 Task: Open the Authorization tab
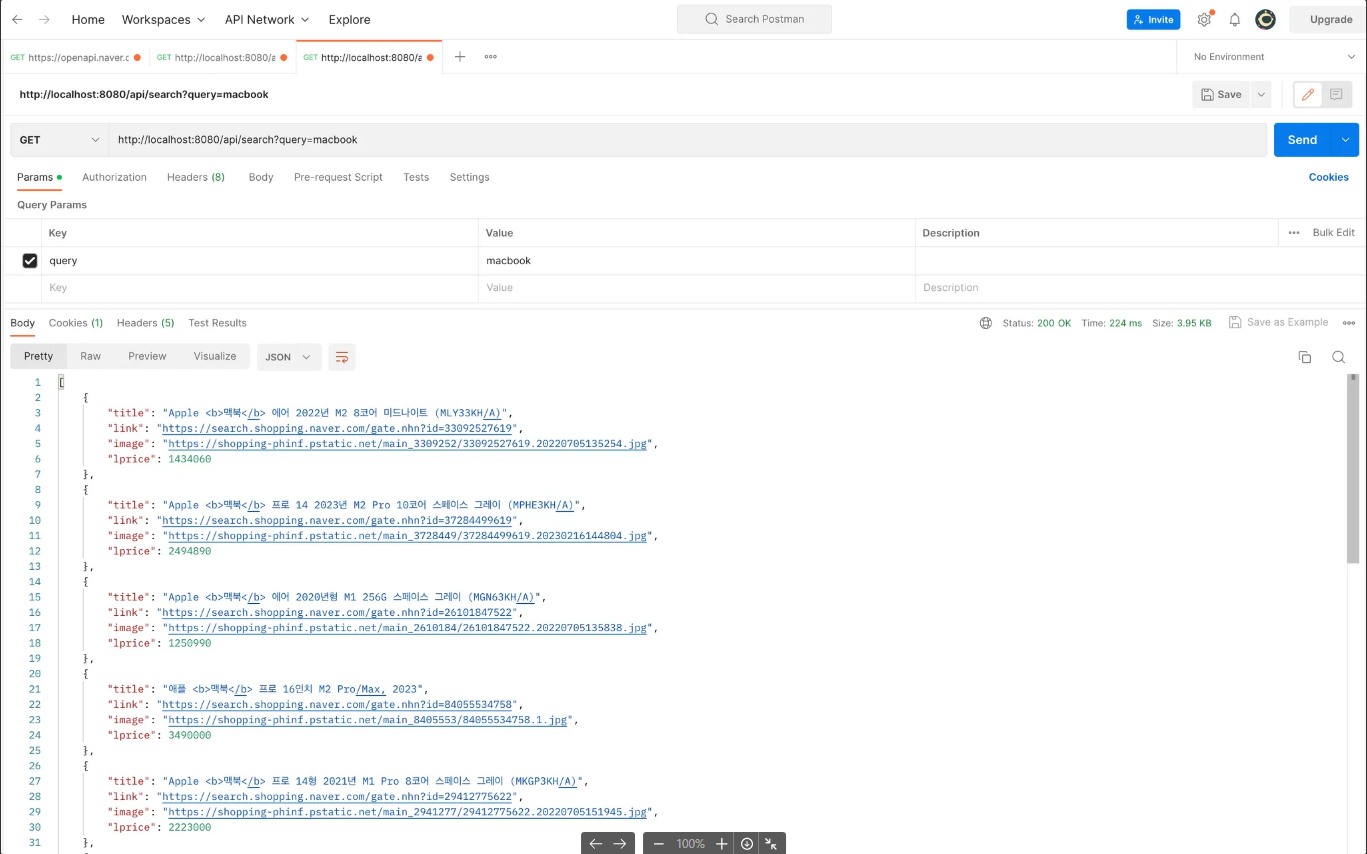(114, 177)
